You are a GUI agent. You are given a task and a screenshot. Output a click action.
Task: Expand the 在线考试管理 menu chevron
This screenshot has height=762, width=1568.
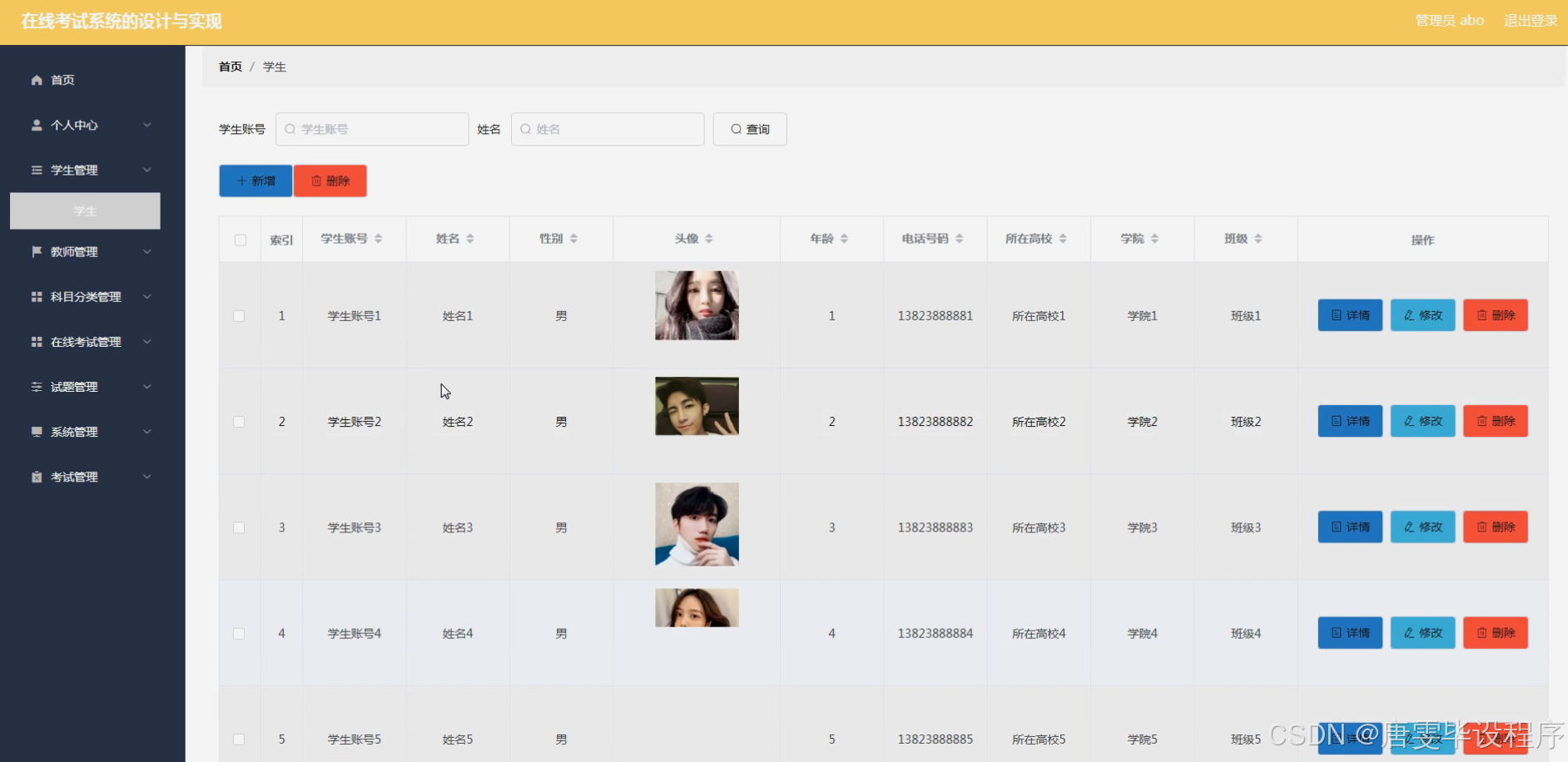146,341
